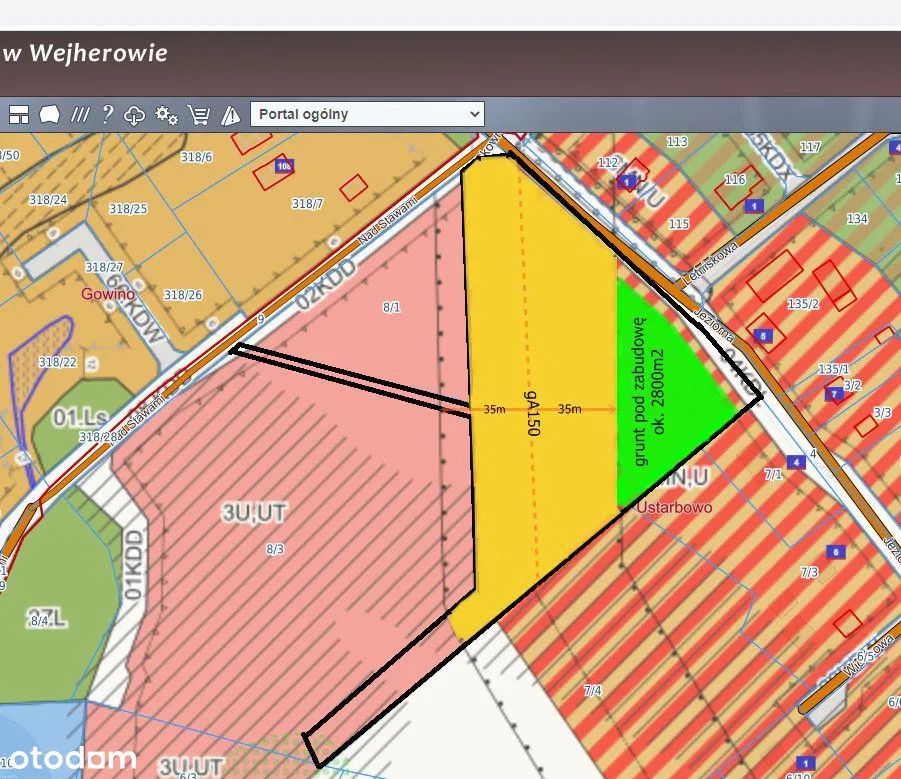
Task: Open help via question mark icon
Action: click(107, 115)
